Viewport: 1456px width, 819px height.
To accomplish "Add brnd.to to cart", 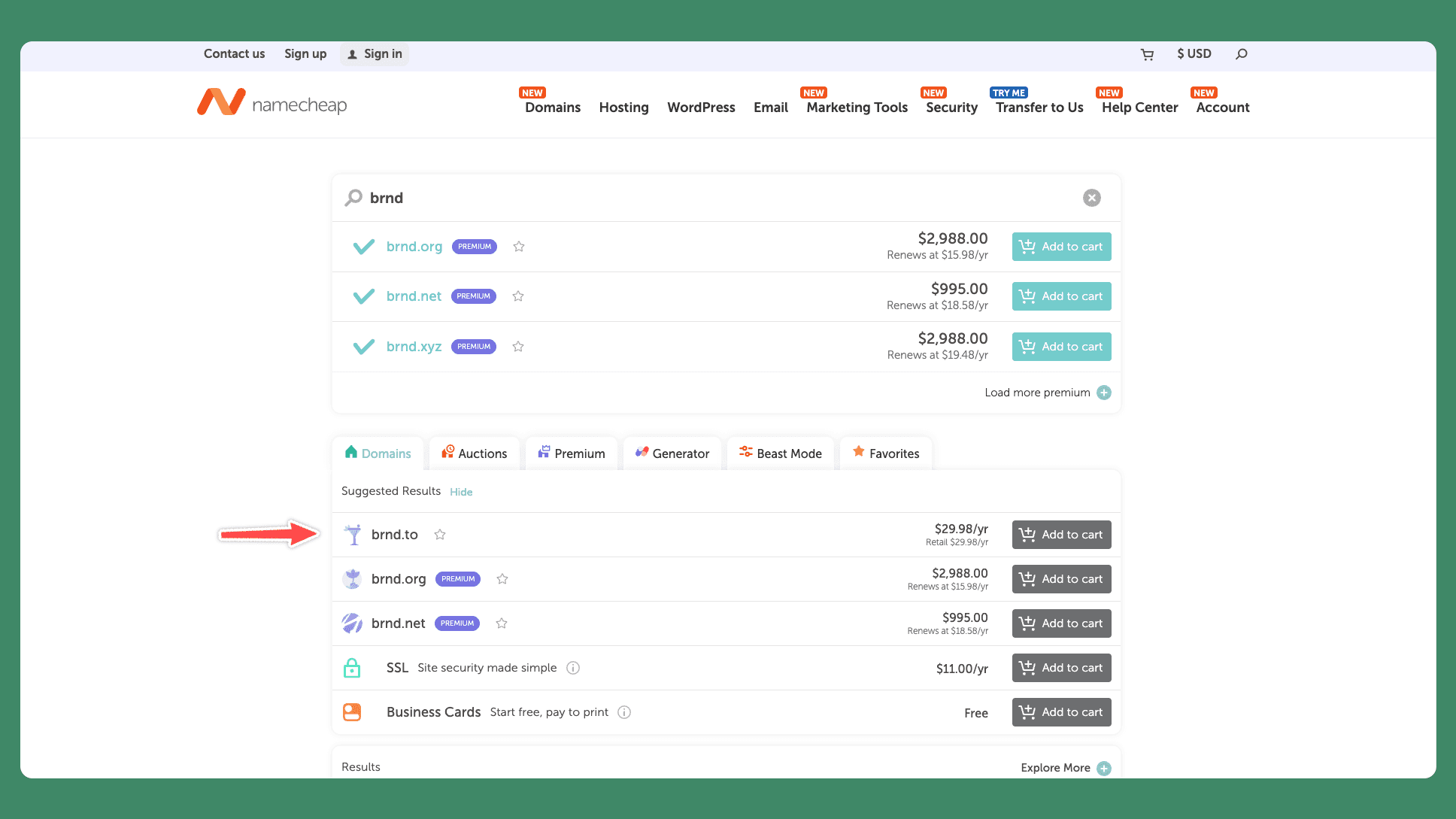I will click(x=1061, y=535).
